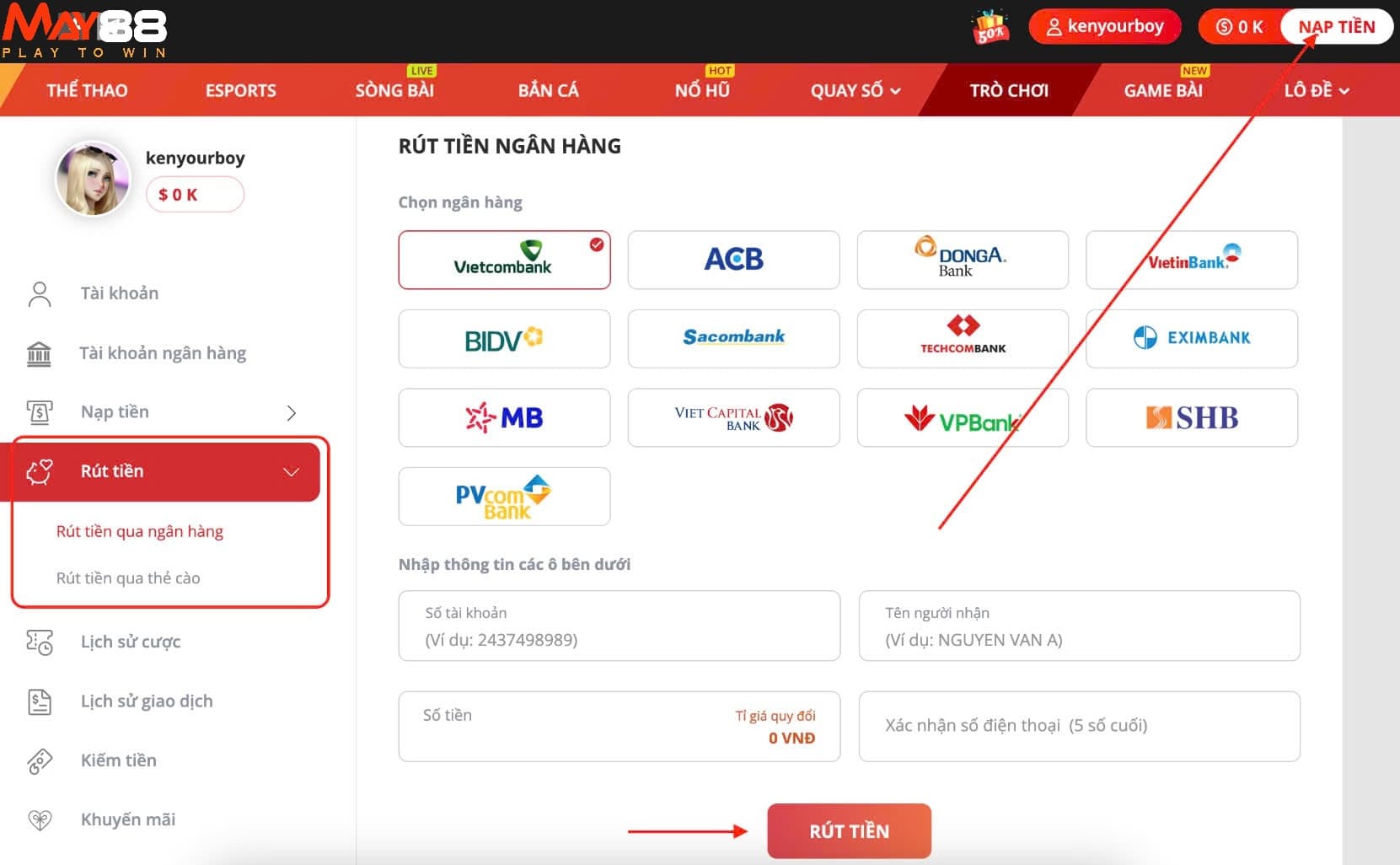This screenshot has width=1400, height=865.
Task: Open NỔ HŨ hot tab
Action: coord(702,90)
